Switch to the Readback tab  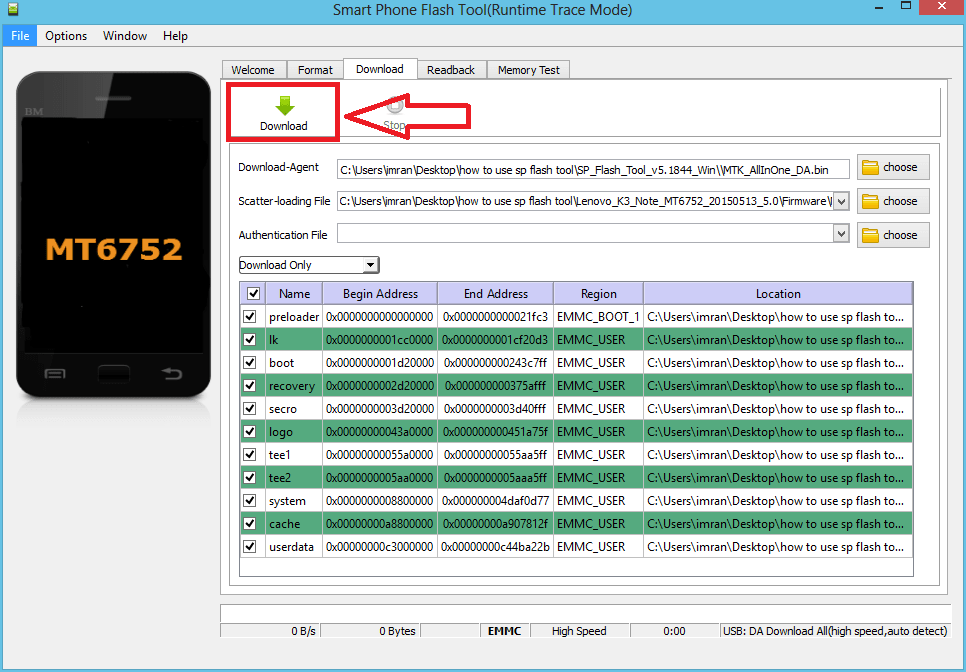451,70
